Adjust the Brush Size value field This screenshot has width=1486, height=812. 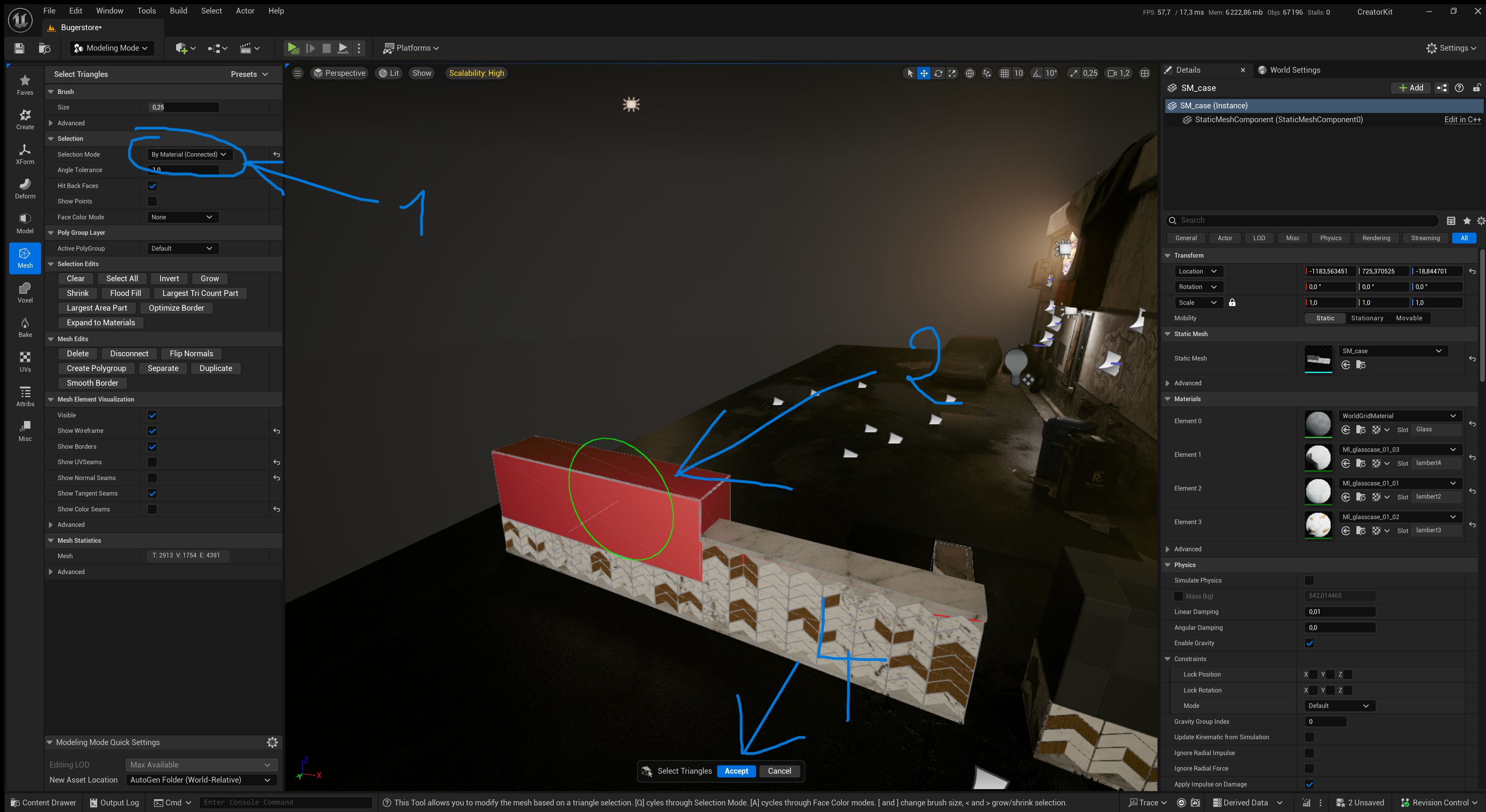(183, 107)
